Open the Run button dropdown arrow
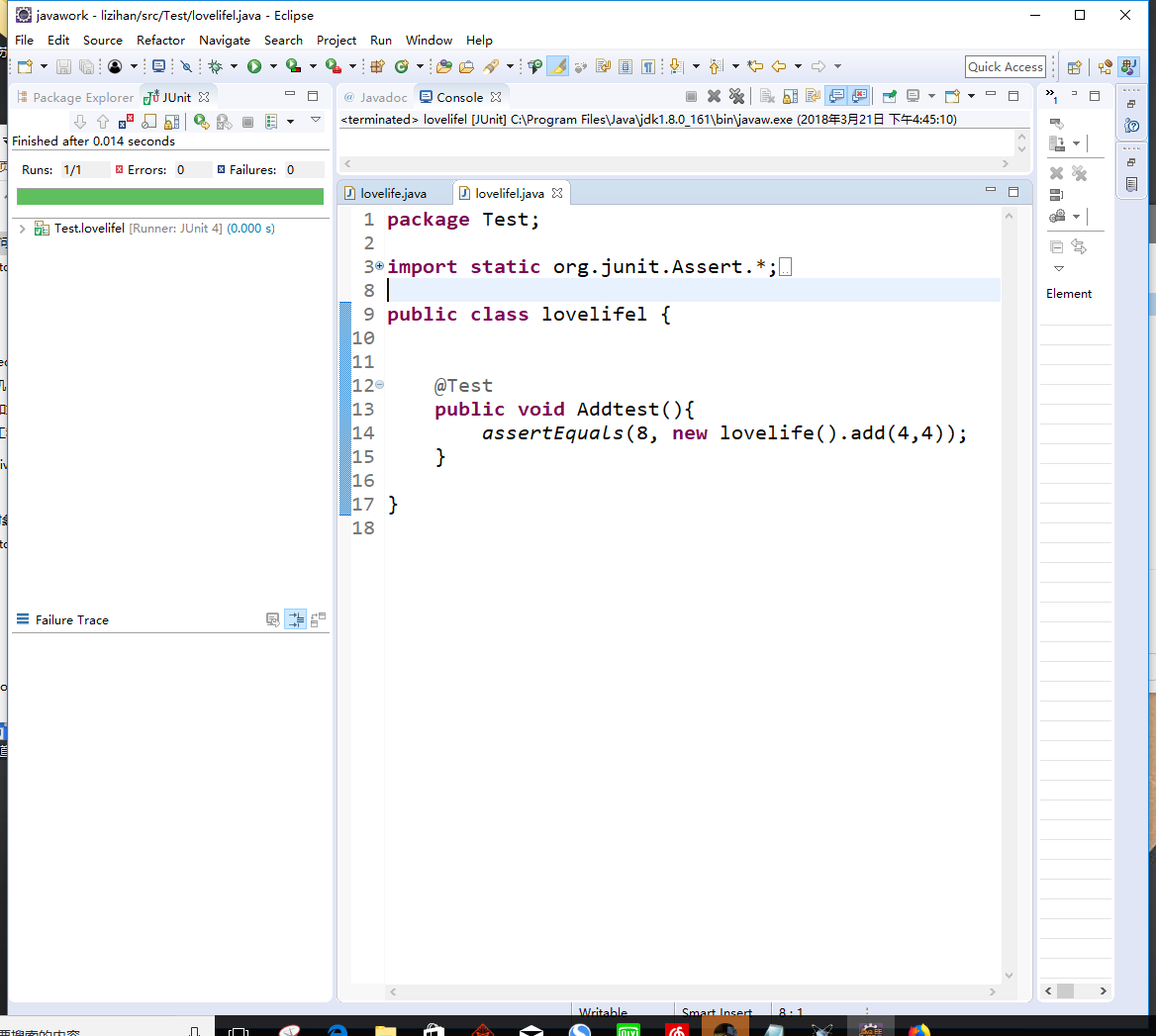The height and width of the screenshot is (1036, 1156). [x=273, y=66]
